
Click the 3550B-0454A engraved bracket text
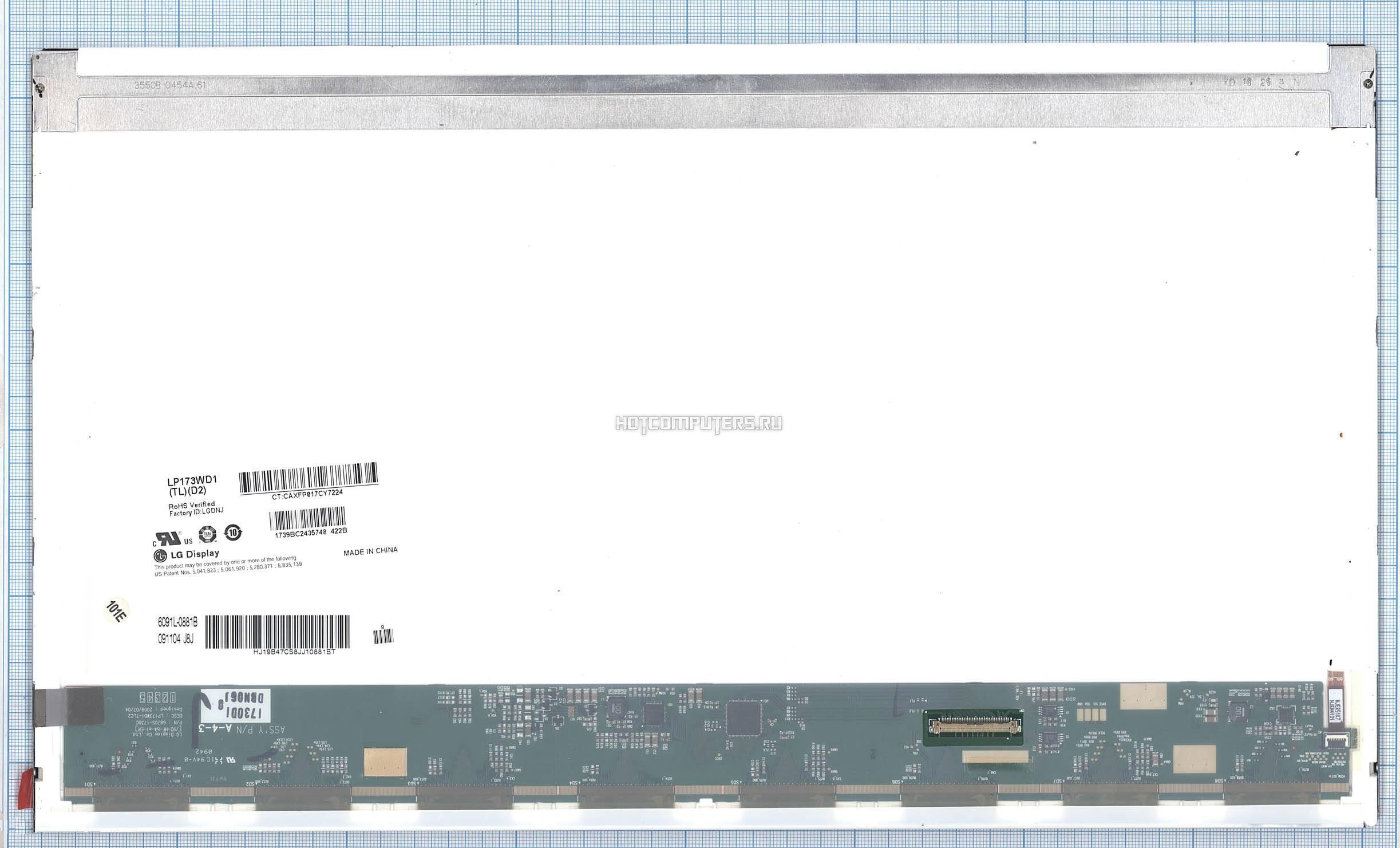coord(169,85)
